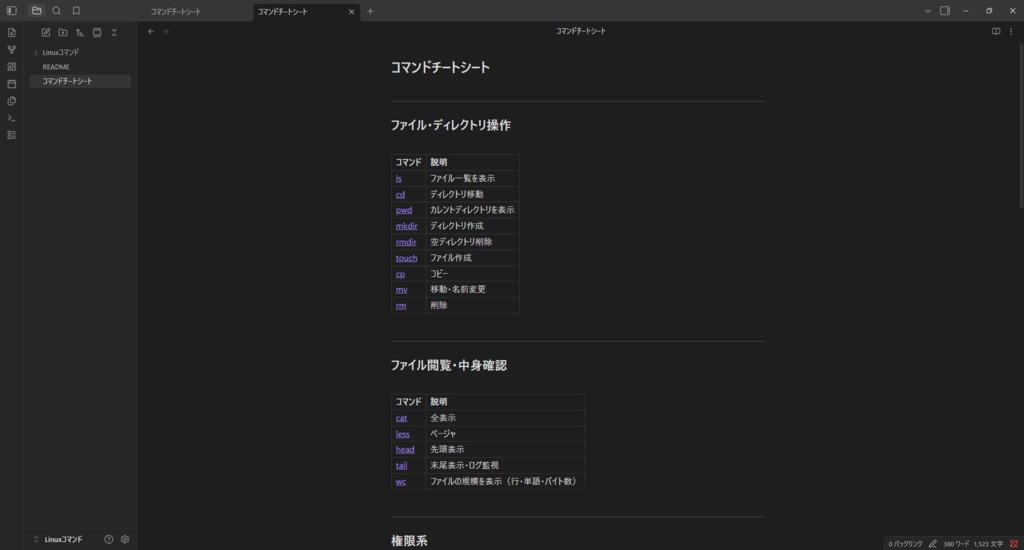Close the active tab

pos(351,12)
